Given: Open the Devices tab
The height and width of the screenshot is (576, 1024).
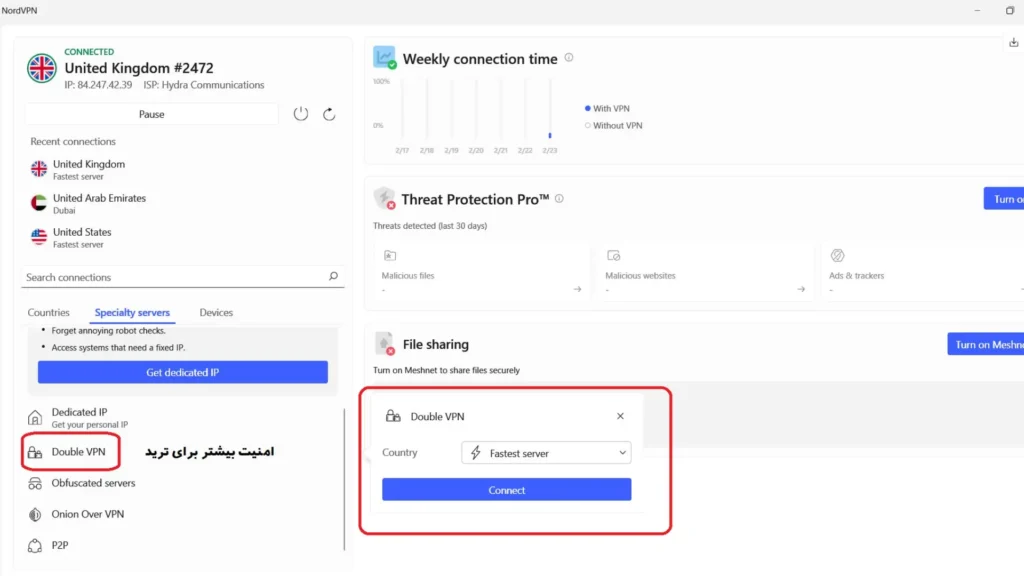Looking at the screenshot, I should tap(216, 312).
